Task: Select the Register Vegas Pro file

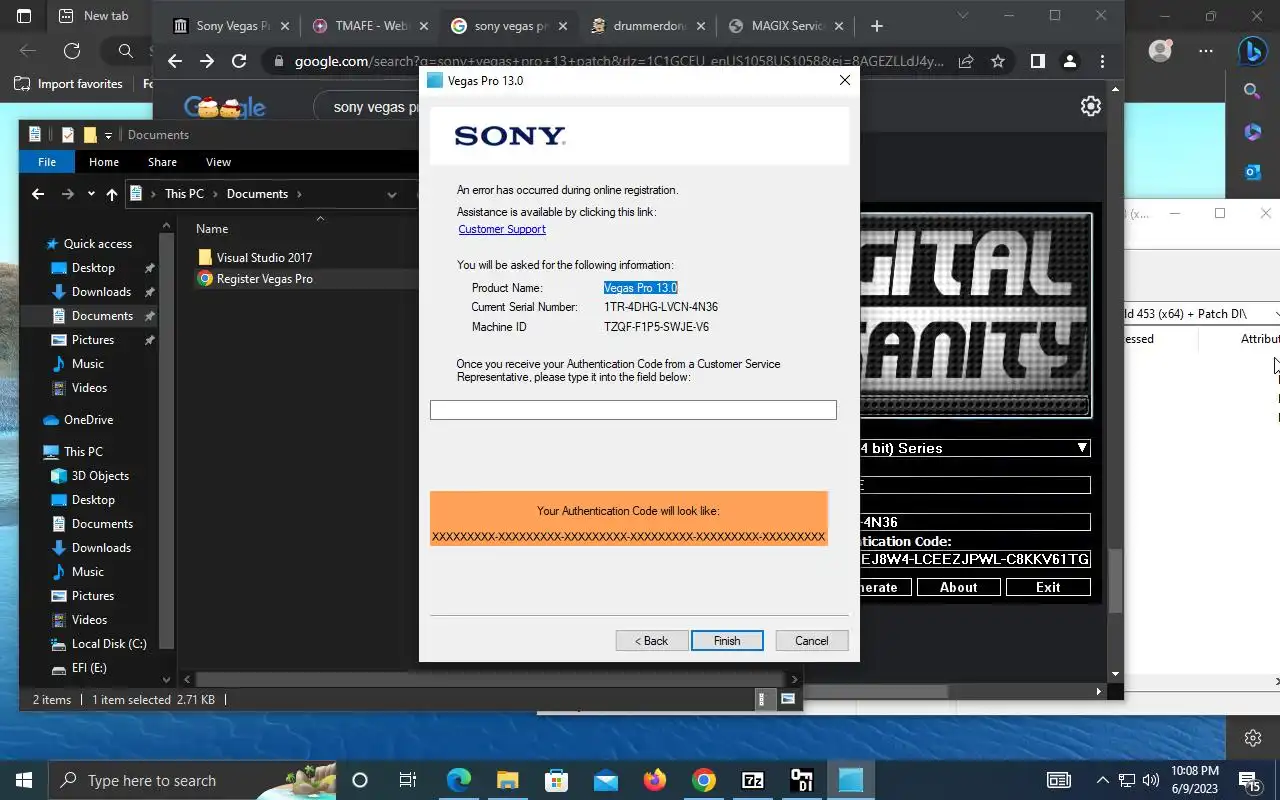Action: (x=264, y=279)
